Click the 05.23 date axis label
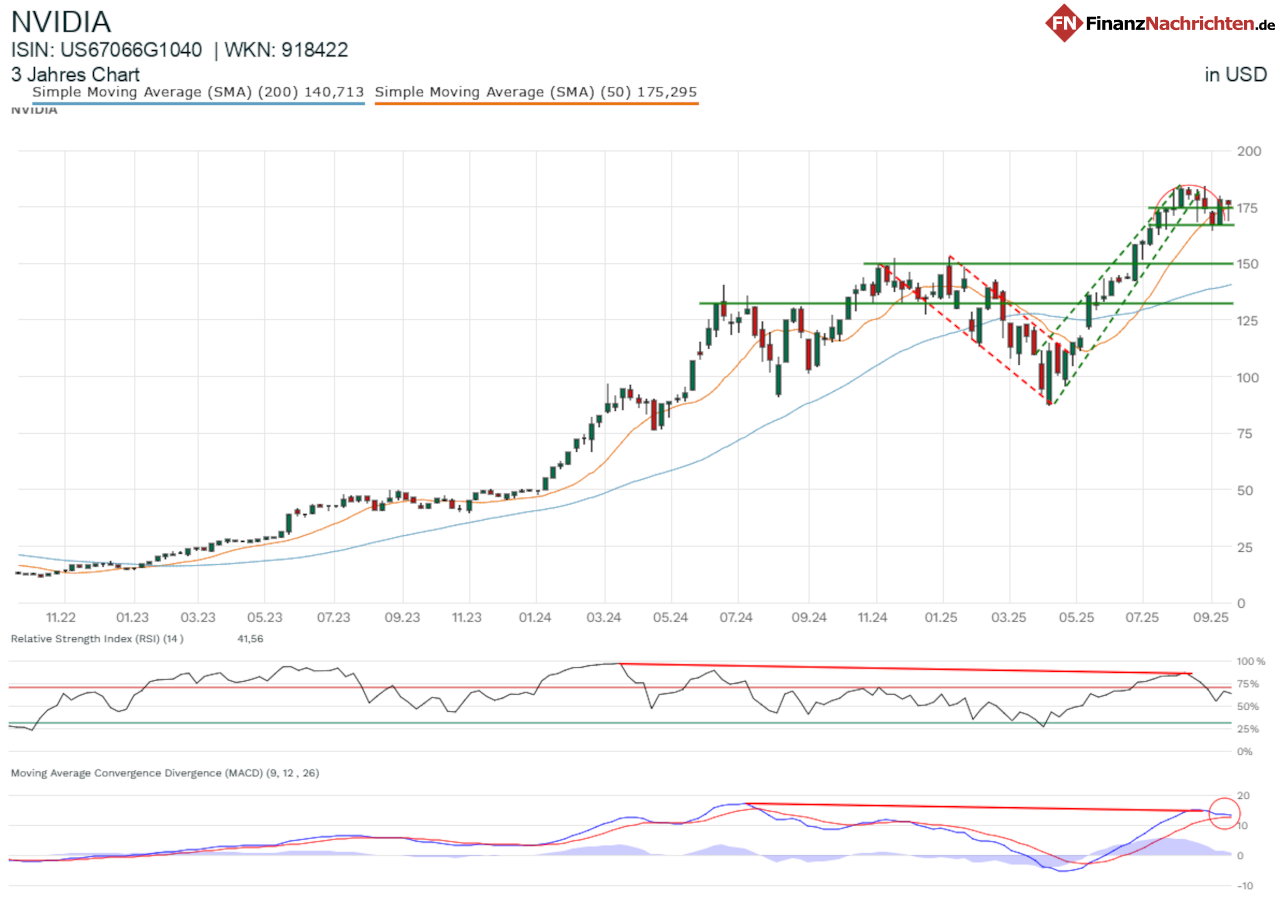 tap(265, 619)
